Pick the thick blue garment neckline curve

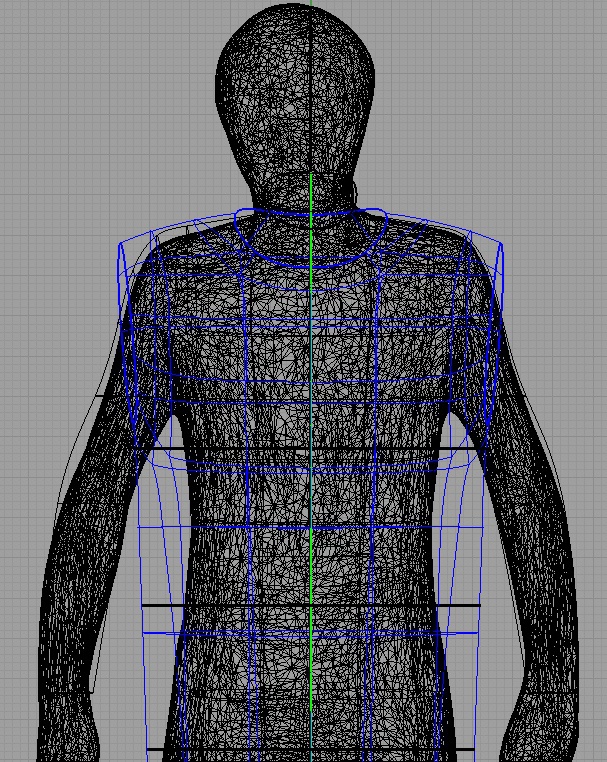coord(311,238)
